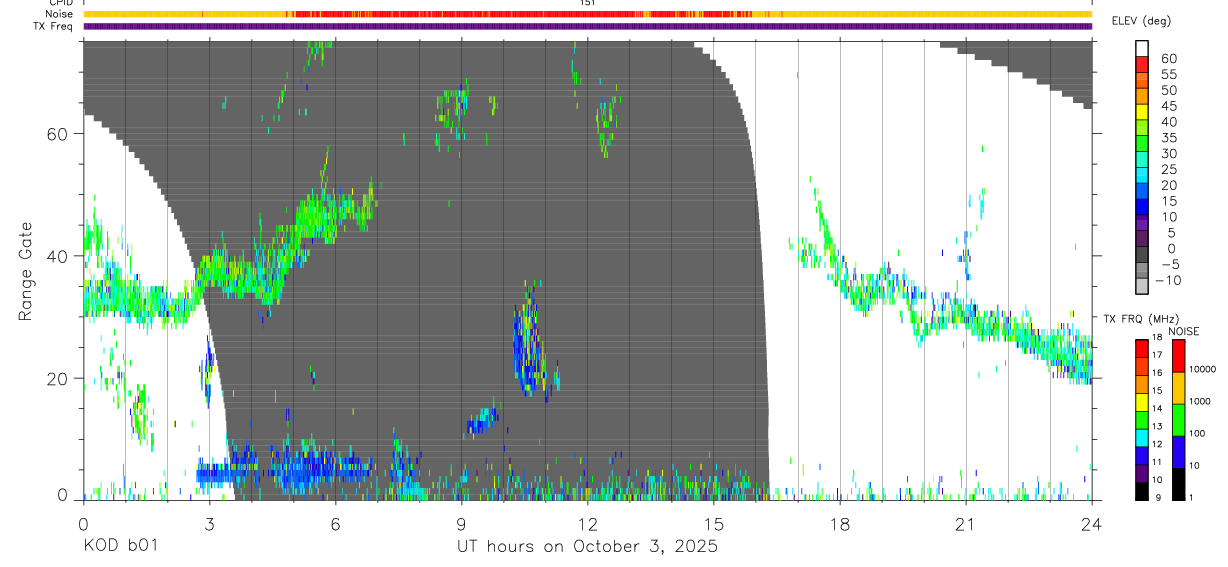Select the 'TX Freq' row label

(54, 26)
